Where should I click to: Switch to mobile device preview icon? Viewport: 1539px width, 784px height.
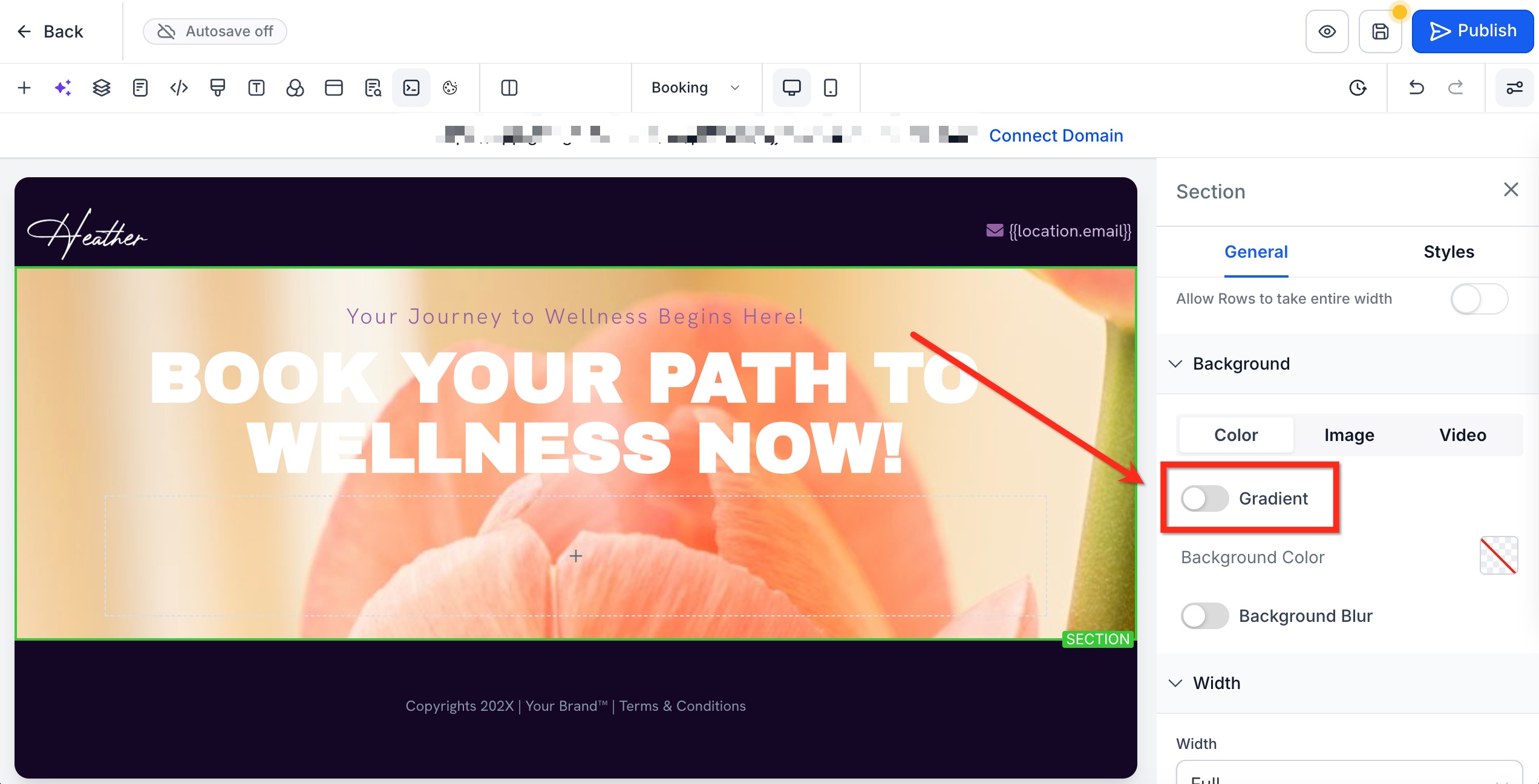[x=831, y=88]
